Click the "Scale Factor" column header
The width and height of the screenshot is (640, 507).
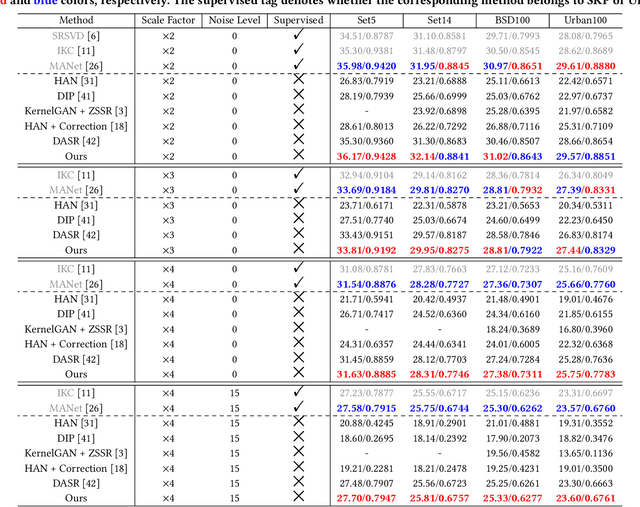168,20
